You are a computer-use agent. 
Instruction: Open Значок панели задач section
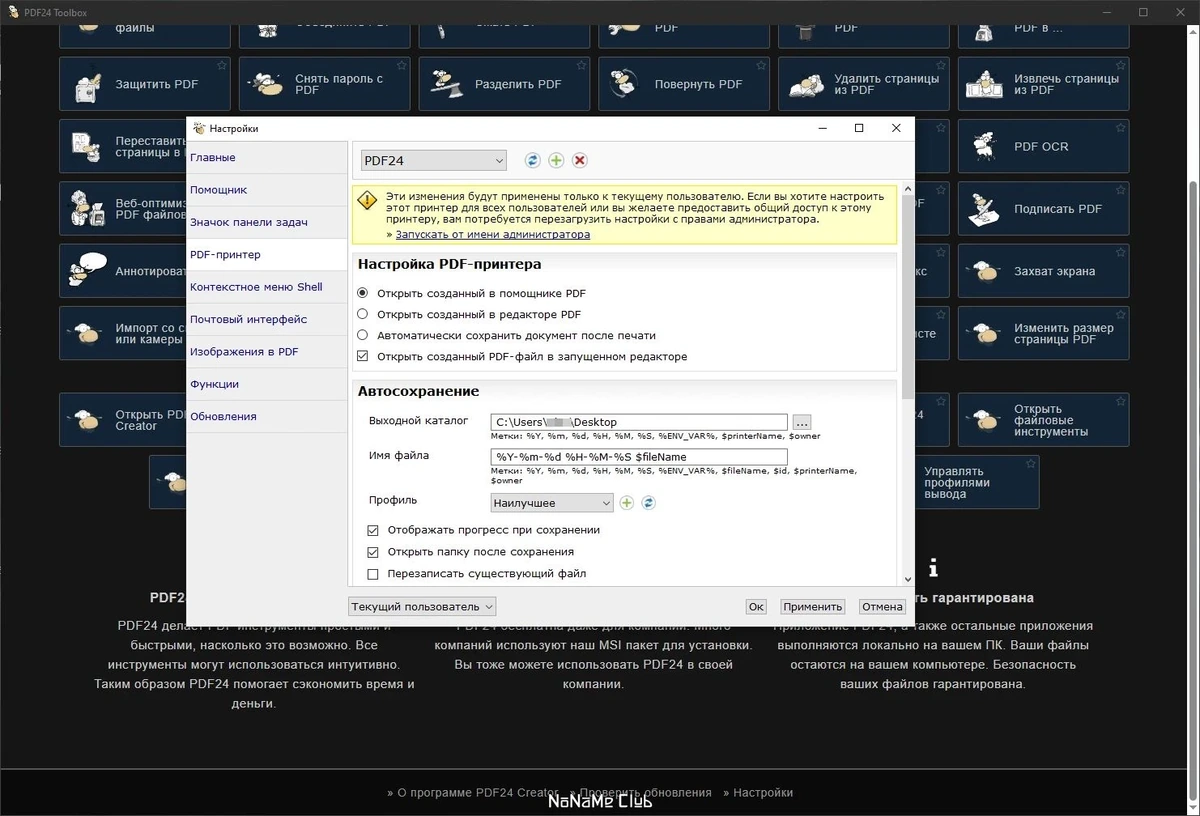[x=266, y=222]
